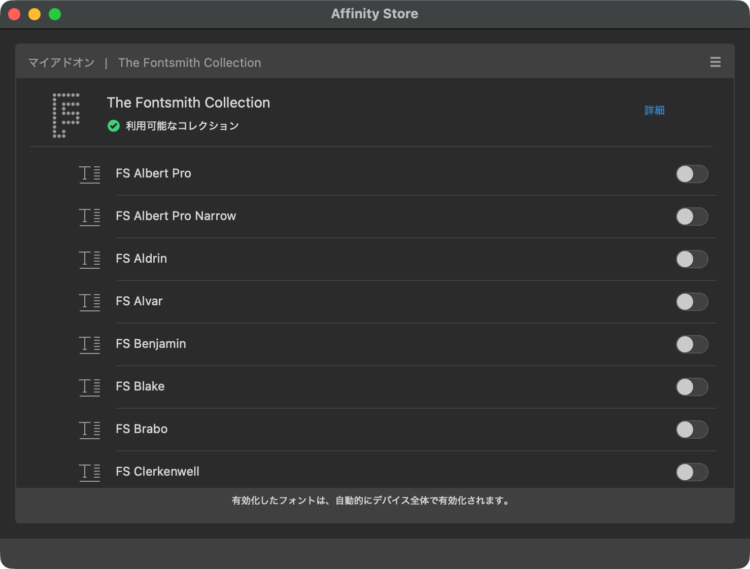Click the FS Blake font row label
The width and height of the screenshot is (750, 569).
[x=140, y=387]
